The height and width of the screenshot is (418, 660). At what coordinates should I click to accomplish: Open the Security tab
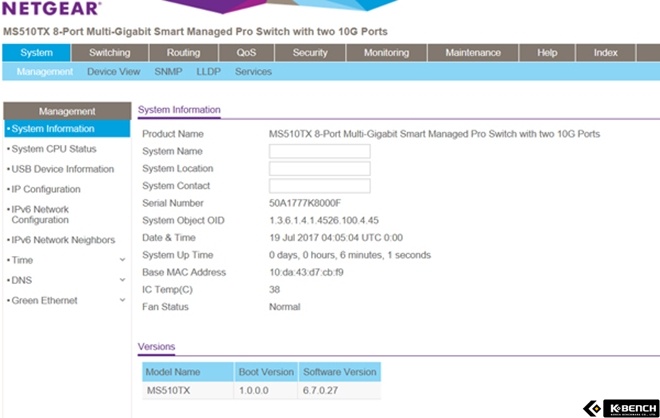tap(310, 53)
